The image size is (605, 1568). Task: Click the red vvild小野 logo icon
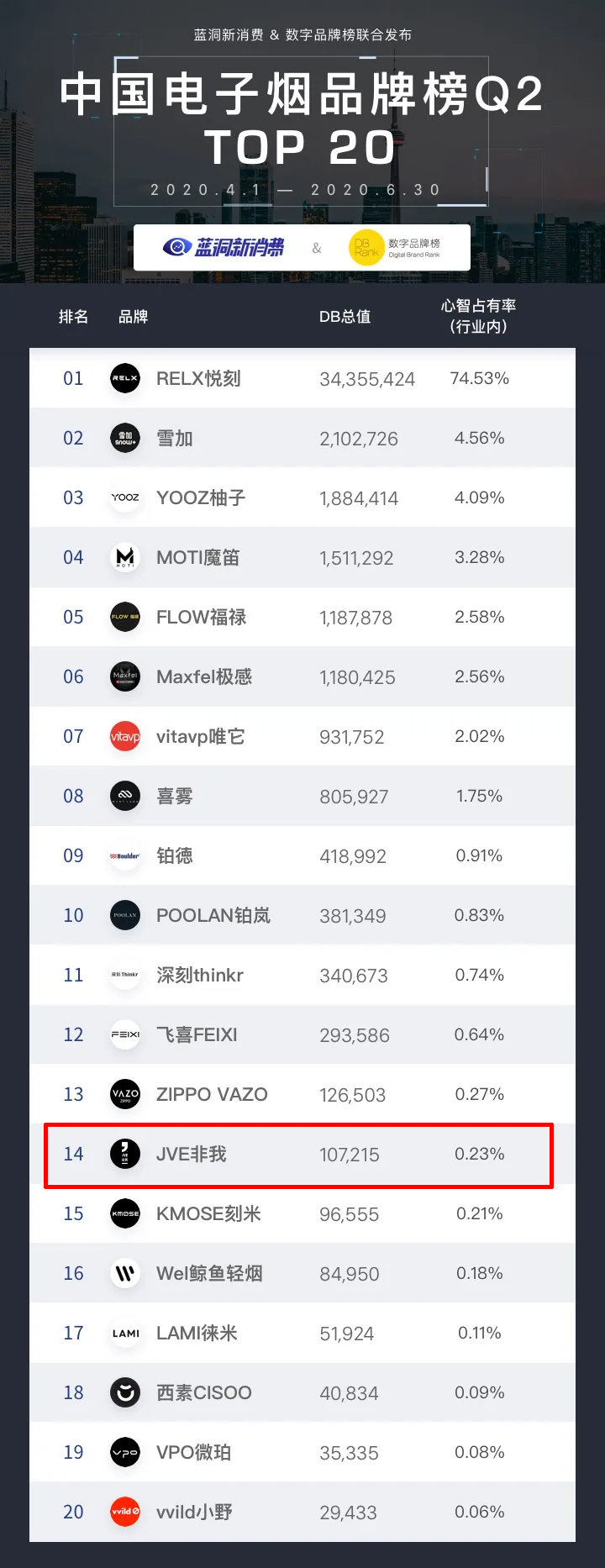pos(125,1512)
